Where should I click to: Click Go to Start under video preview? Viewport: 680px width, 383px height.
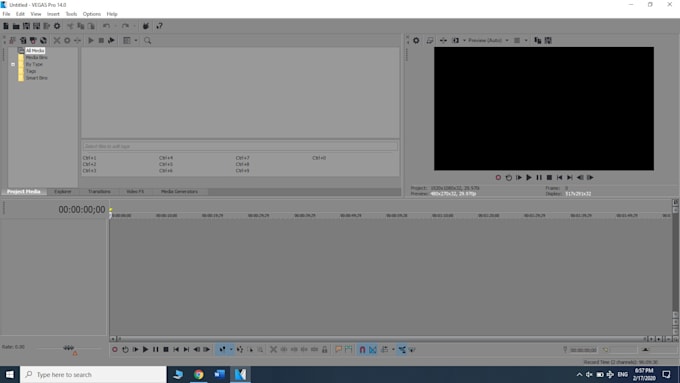pyautogui.click(x=559, y=177)
